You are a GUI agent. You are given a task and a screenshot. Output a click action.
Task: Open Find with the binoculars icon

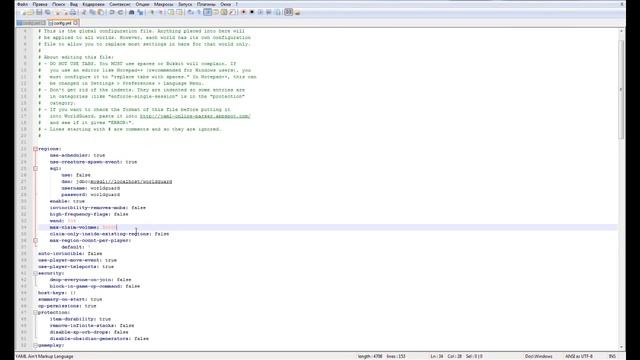(x=131, y=12)
